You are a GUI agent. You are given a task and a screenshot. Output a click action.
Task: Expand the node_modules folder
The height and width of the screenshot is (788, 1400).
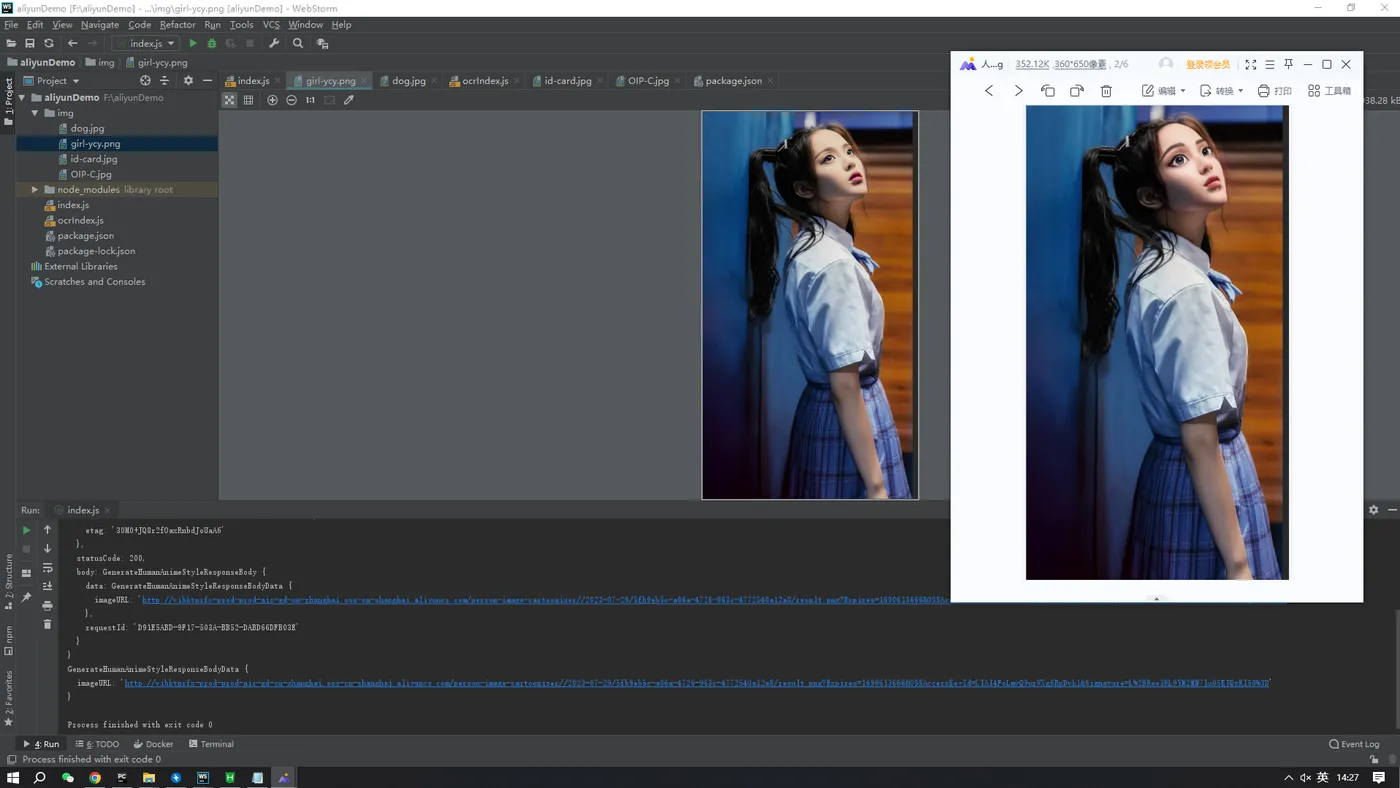pos(35,189)
